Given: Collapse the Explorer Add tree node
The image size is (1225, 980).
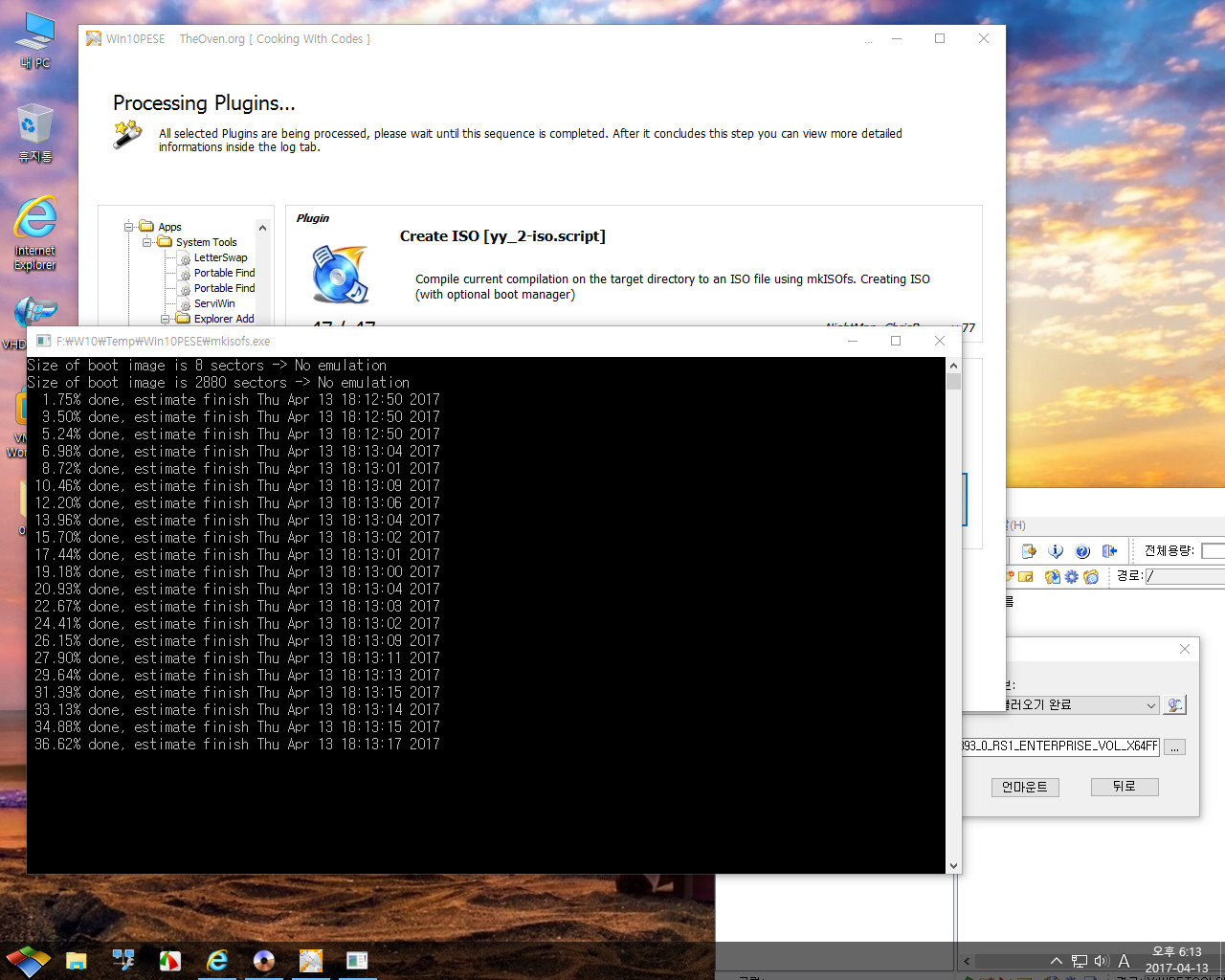Looking at the screenshot, I should coord(165,319).
